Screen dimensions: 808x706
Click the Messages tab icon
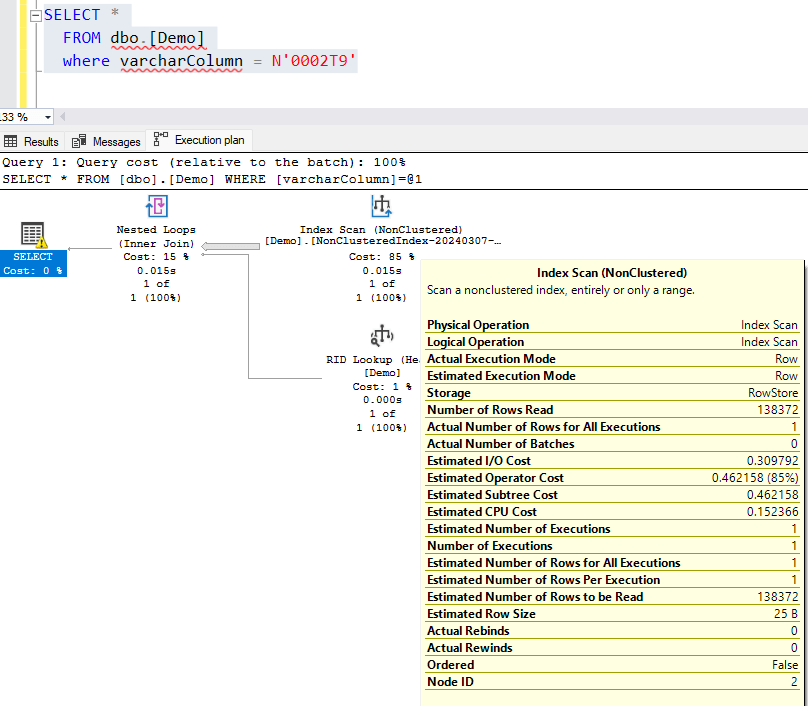(x=79, y=141)
